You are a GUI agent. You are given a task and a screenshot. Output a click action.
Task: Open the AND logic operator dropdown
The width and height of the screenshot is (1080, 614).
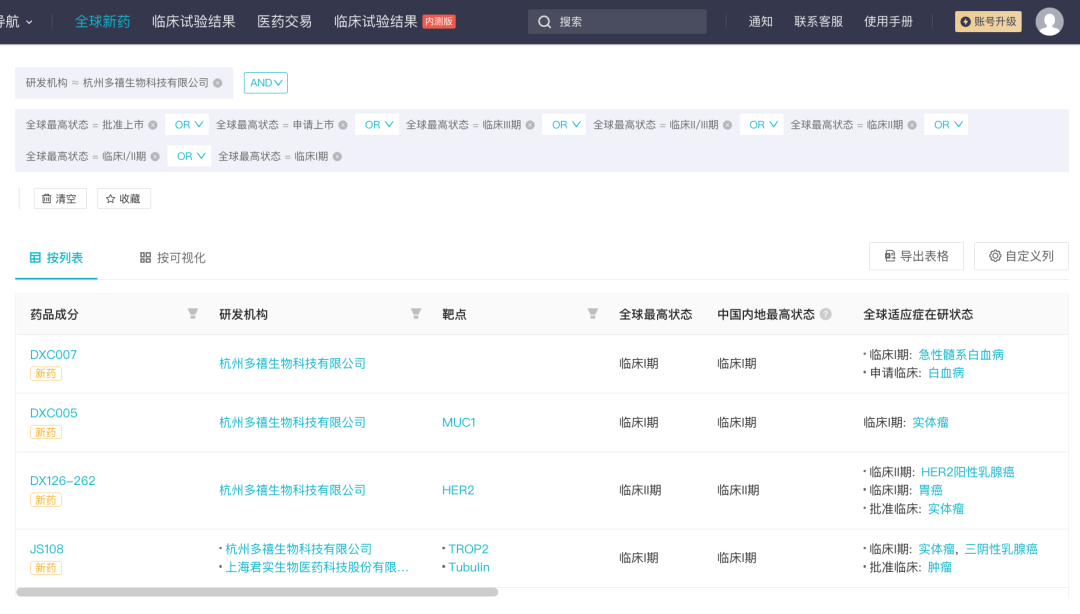[265, 83]
